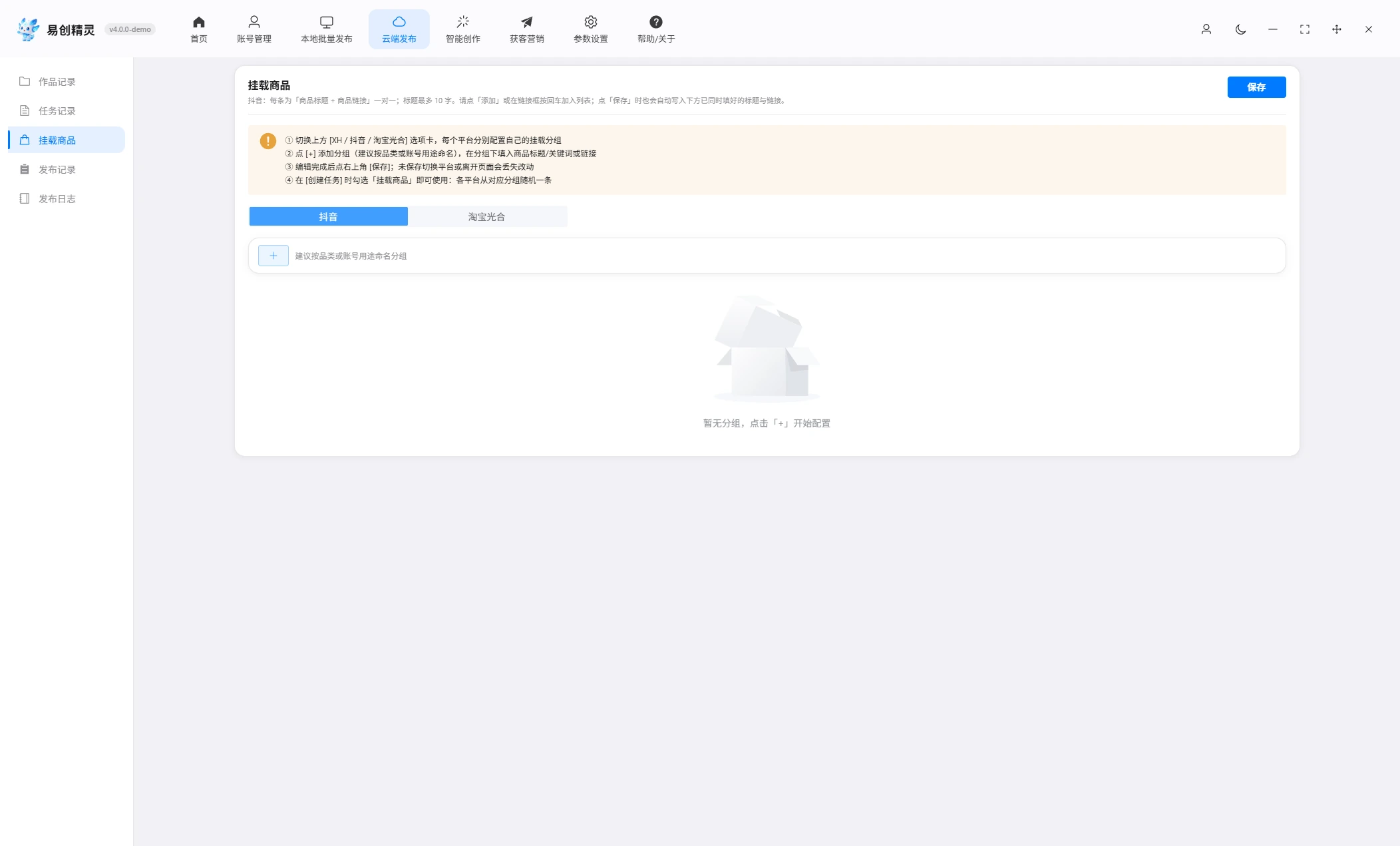Open 参数设置 gear settings
Viewport: 1400px width, 846px height.
pyautogui.click(x=591, y=29)
